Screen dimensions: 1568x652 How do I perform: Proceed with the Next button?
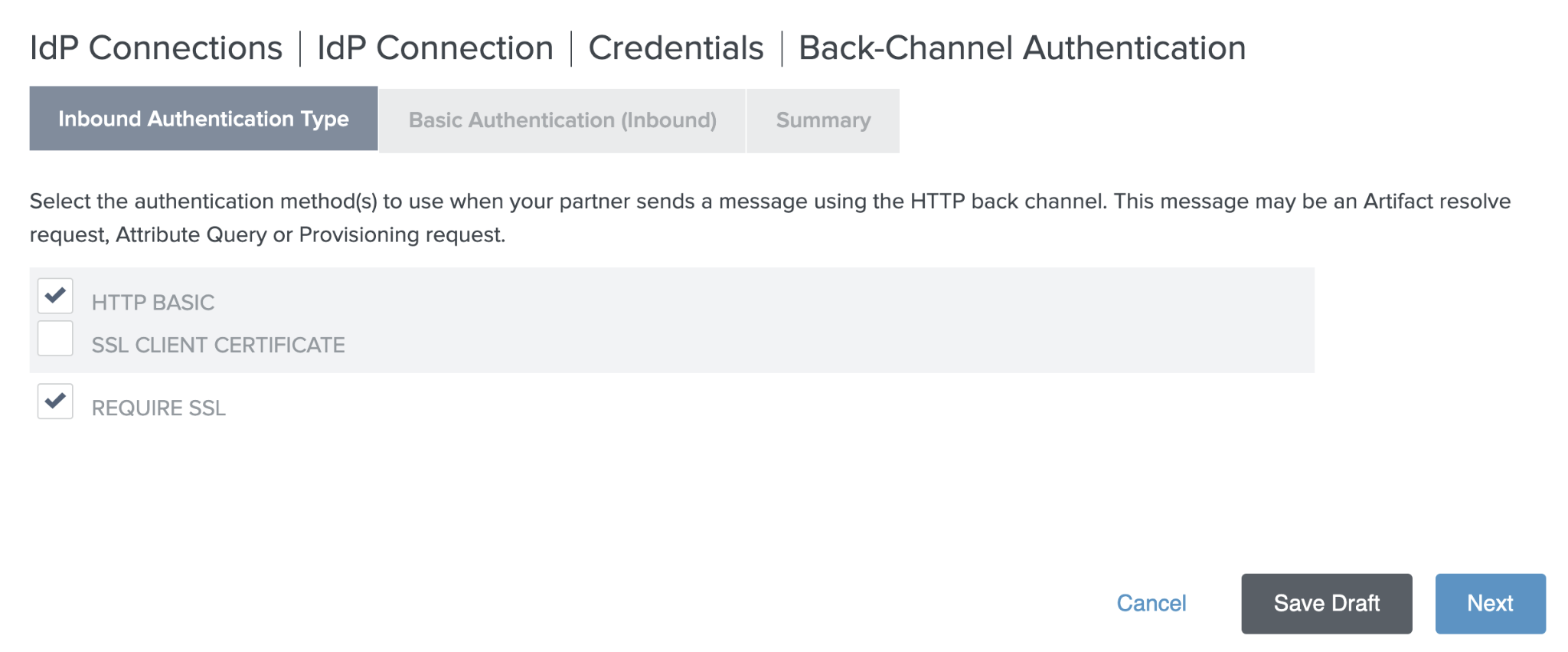pos(1490,604)
